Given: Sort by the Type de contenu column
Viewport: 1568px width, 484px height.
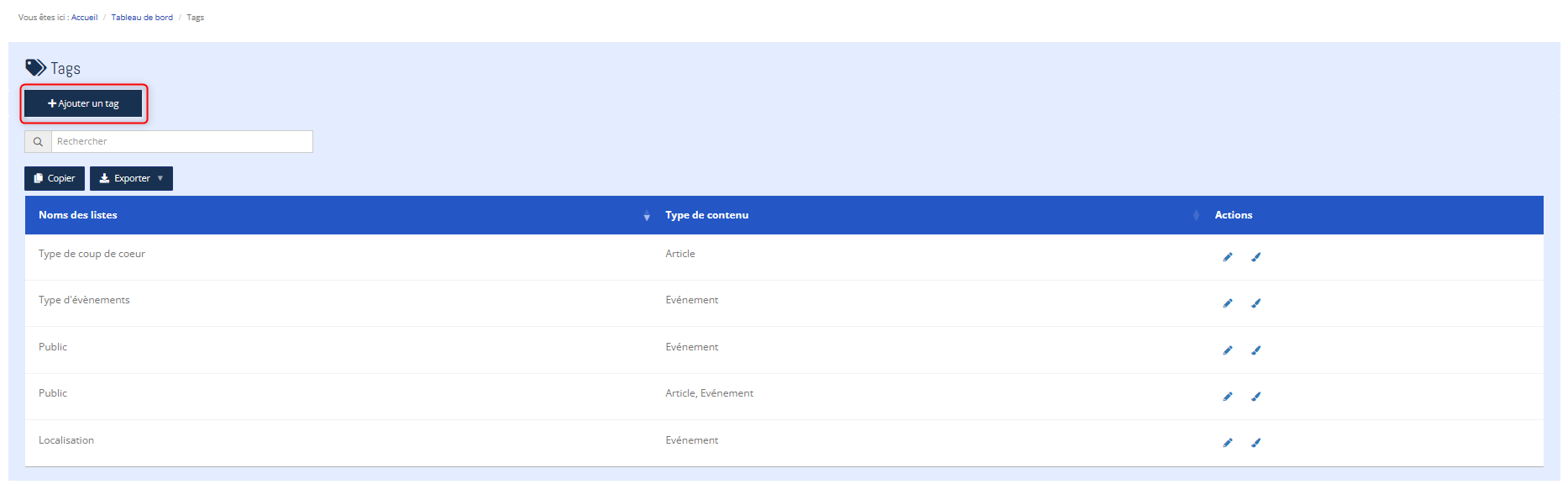Looking at the screenshot, I should pyautogui.click(x=706, y=215).
